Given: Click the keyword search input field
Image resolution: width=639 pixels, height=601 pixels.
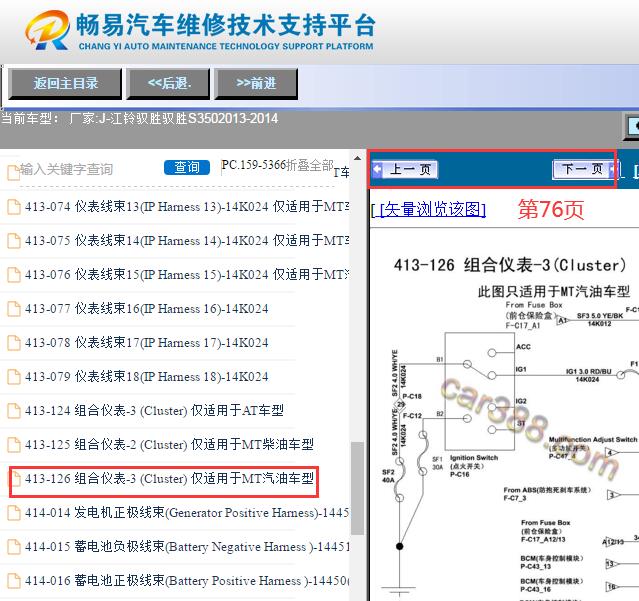Looking at the screenshot, I should tap(90, 169).
